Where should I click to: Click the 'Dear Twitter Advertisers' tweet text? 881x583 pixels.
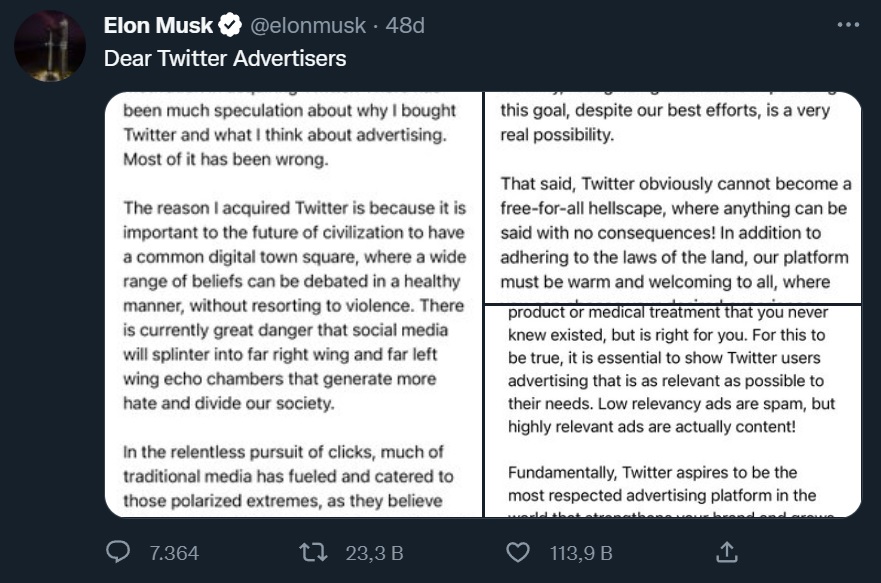225,58
